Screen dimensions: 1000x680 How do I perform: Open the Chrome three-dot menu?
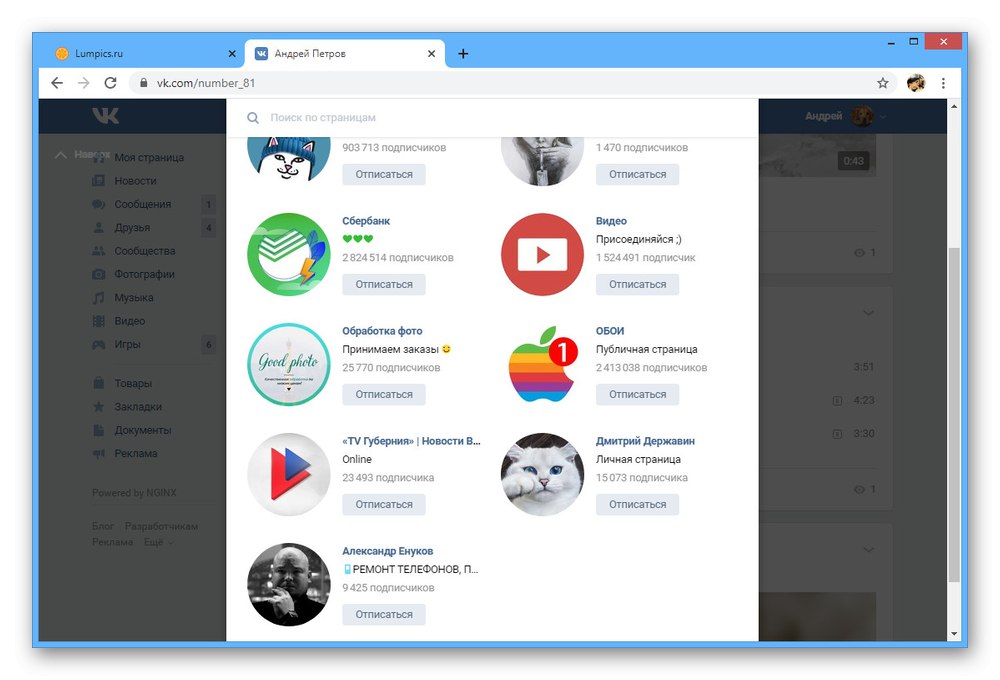point(943,83)
